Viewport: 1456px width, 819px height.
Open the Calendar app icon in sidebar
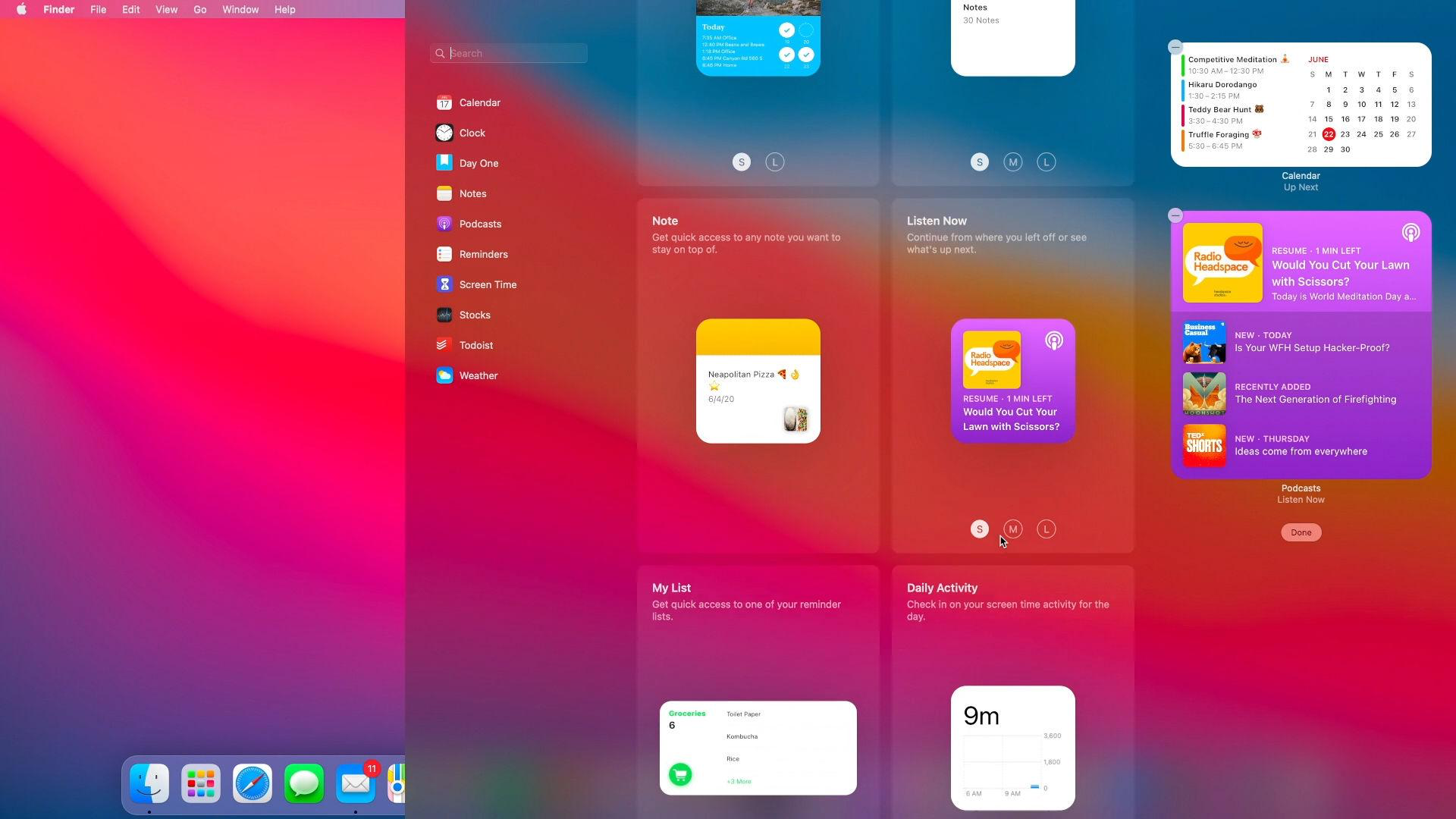(444, 102)
